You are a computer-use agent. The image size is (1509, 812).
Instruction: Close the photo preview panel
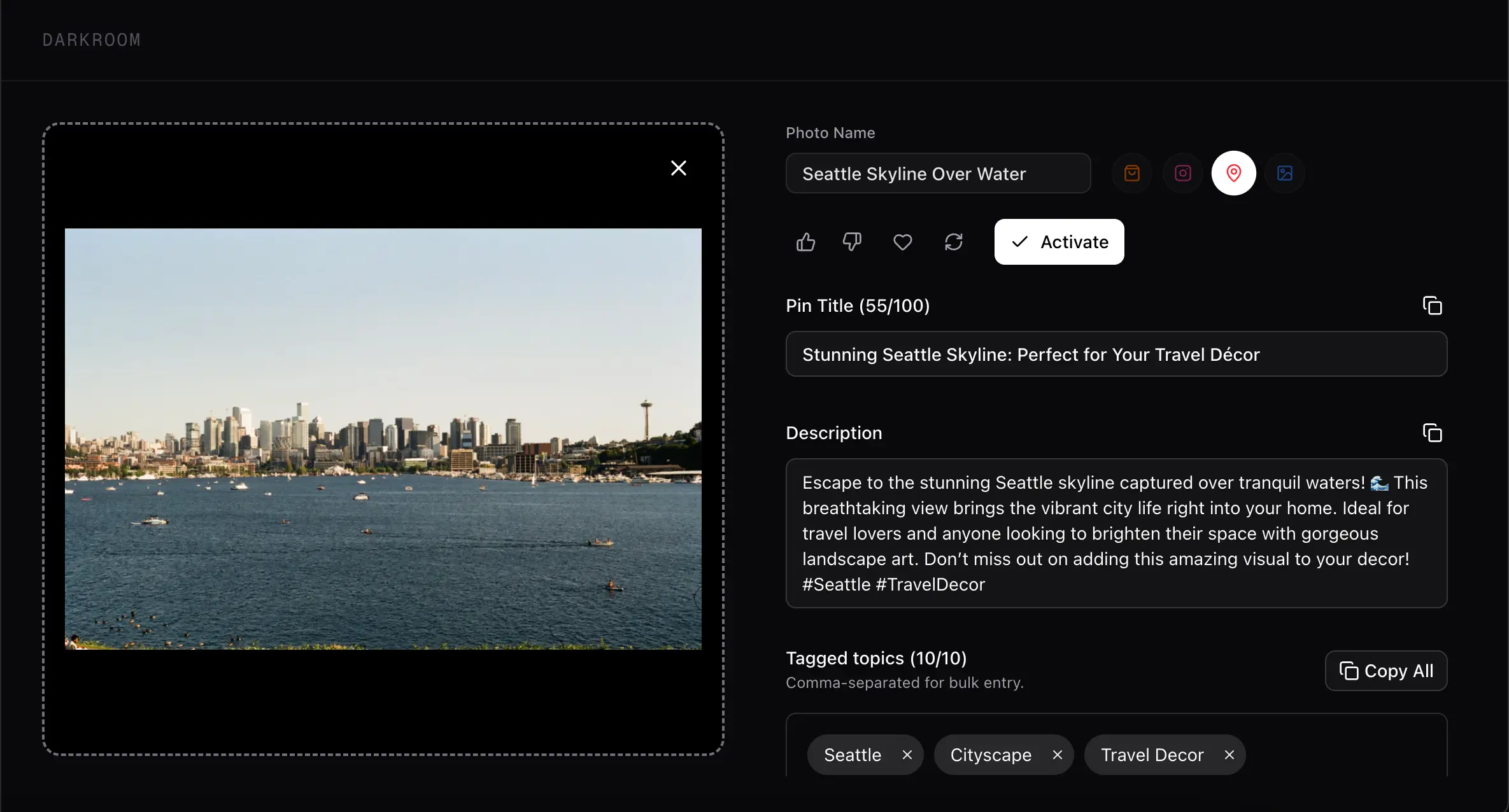coord(679,168)
